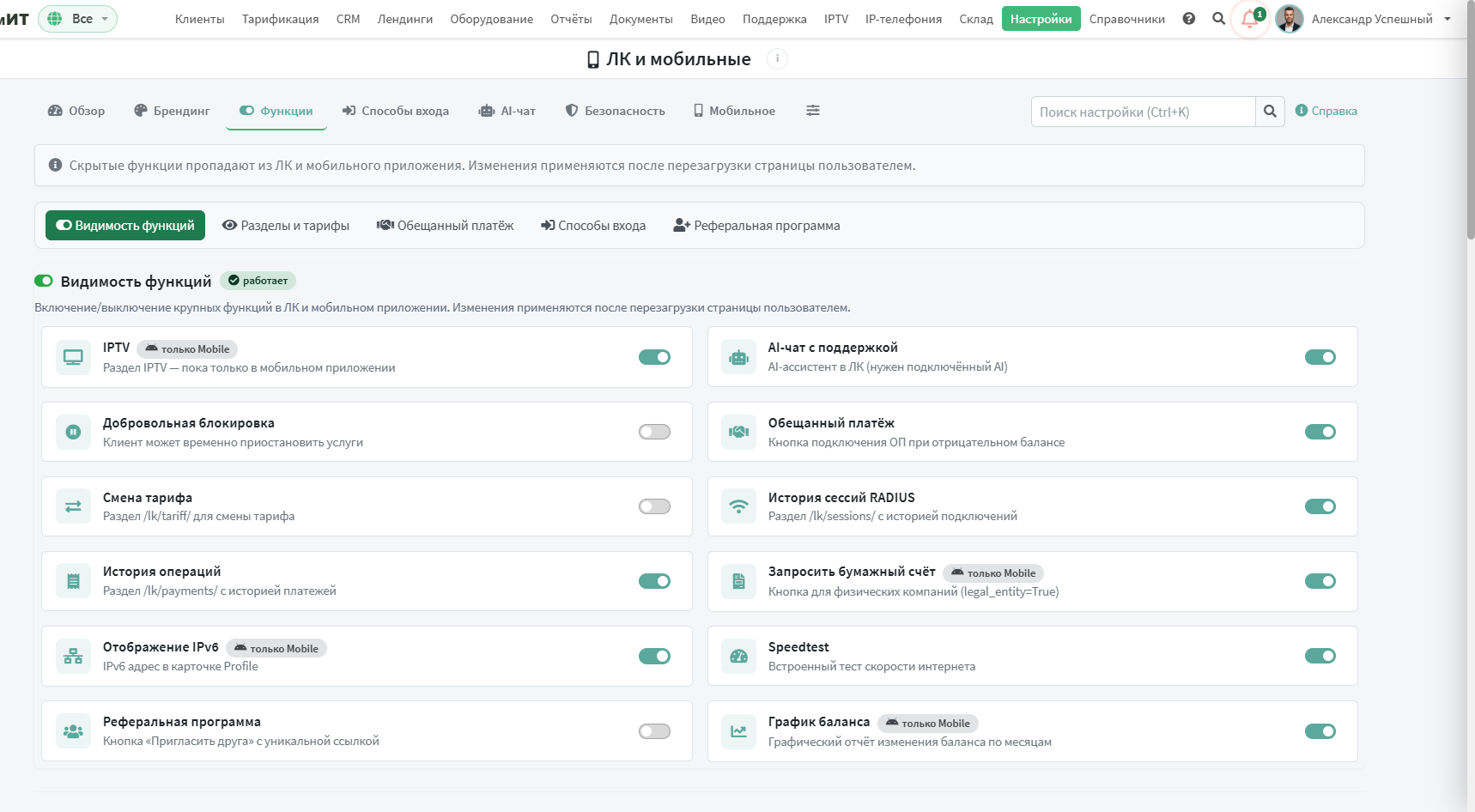The image size is (1475, 812).
Task: Click the sliders icon after Мобильное tab
Action: pos(813,110)
